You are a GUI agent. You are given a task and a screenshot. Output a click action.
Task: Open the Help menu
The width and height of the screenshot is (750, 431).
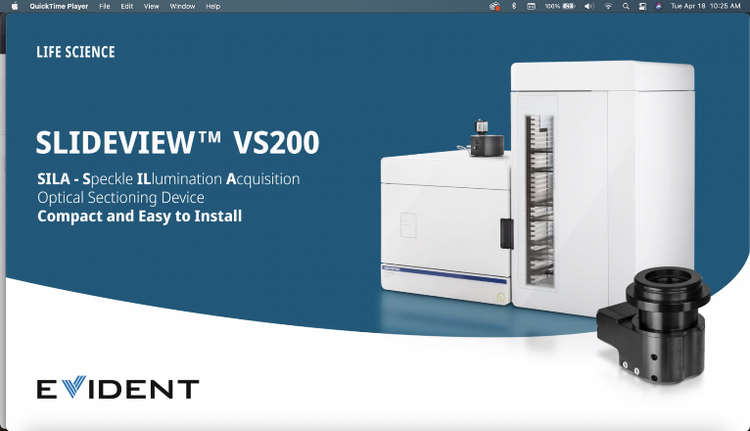[x=213, y=6]
